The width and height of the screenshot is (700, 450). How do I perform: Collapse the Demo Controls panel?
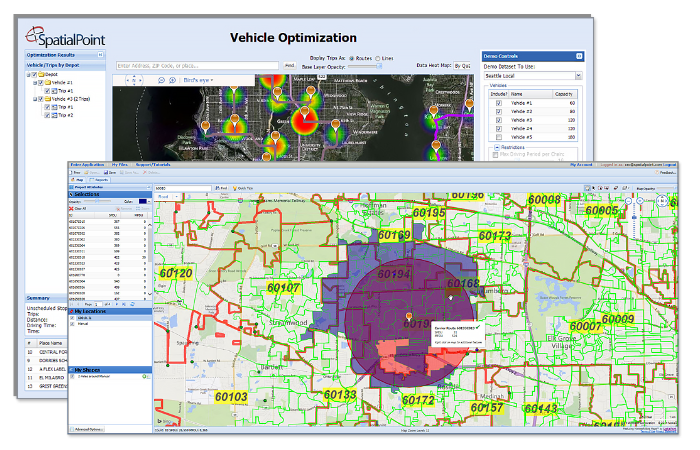tap(579, 56)
